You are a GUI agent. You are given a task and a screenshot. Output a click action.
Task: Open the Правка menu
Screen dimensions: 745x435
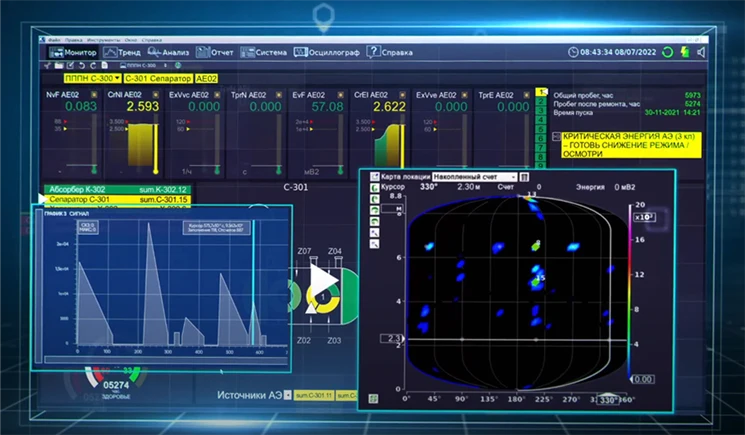(74, 40)
